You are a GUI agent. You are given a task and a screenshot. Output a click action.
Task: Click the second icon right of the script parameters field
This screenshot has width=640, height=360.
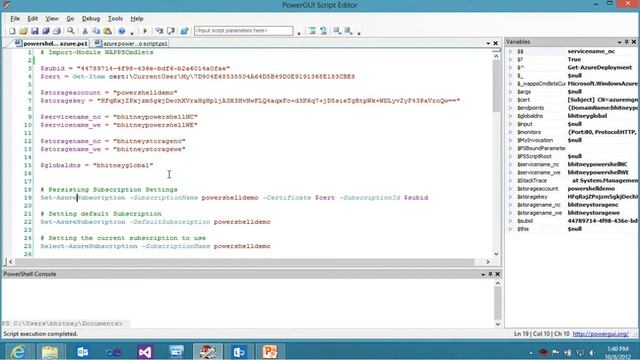[323, 31]
